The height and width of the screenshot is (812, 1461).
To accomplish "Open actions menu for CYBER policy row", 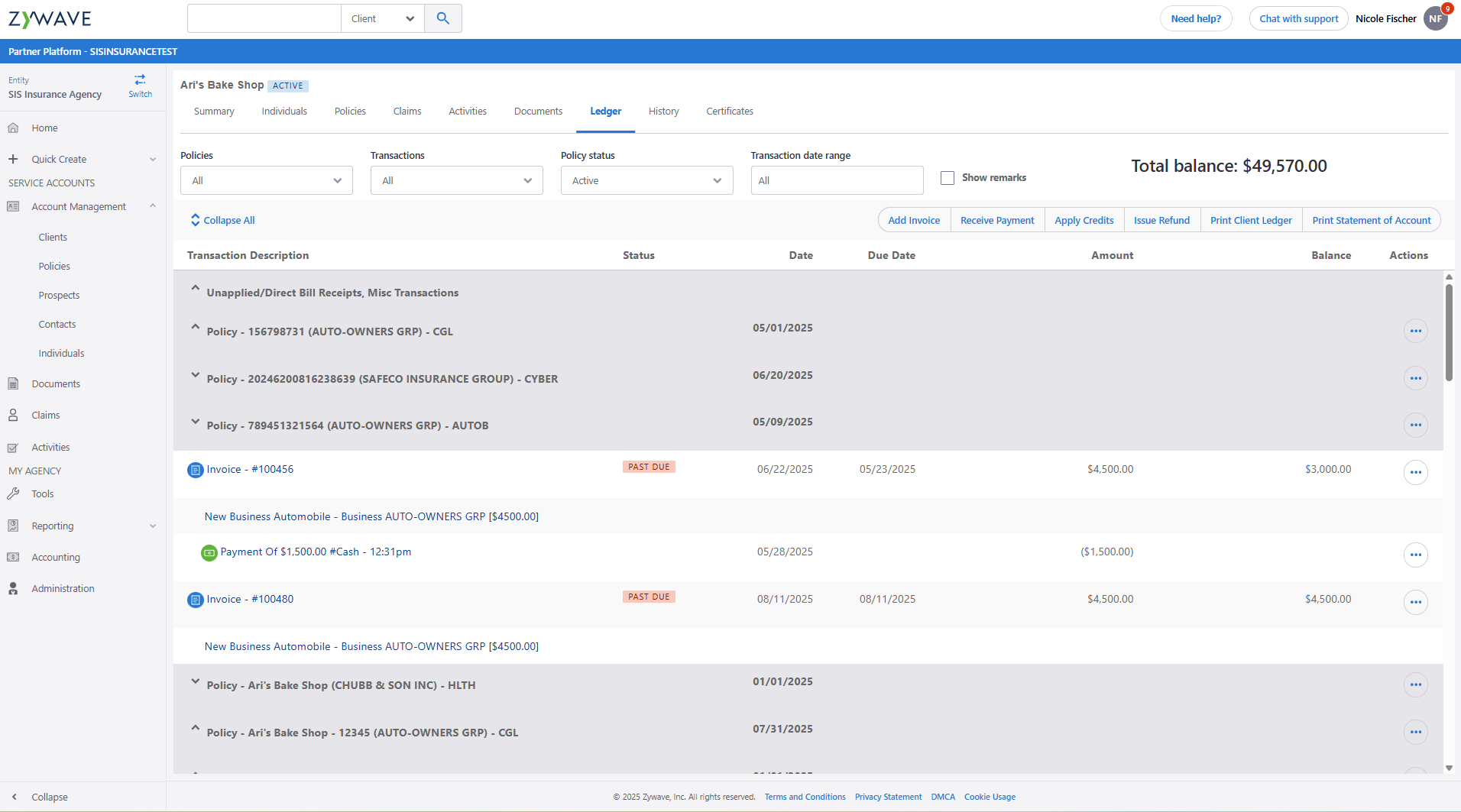I will [x=1415, y=378].
